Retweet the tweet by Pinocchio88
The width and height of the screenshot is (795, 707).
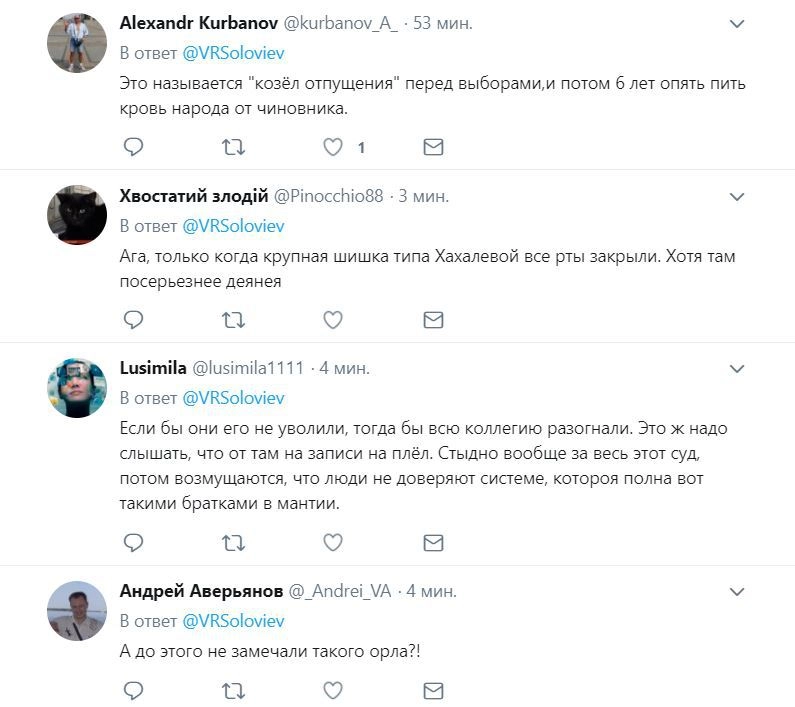pos(233,320)
